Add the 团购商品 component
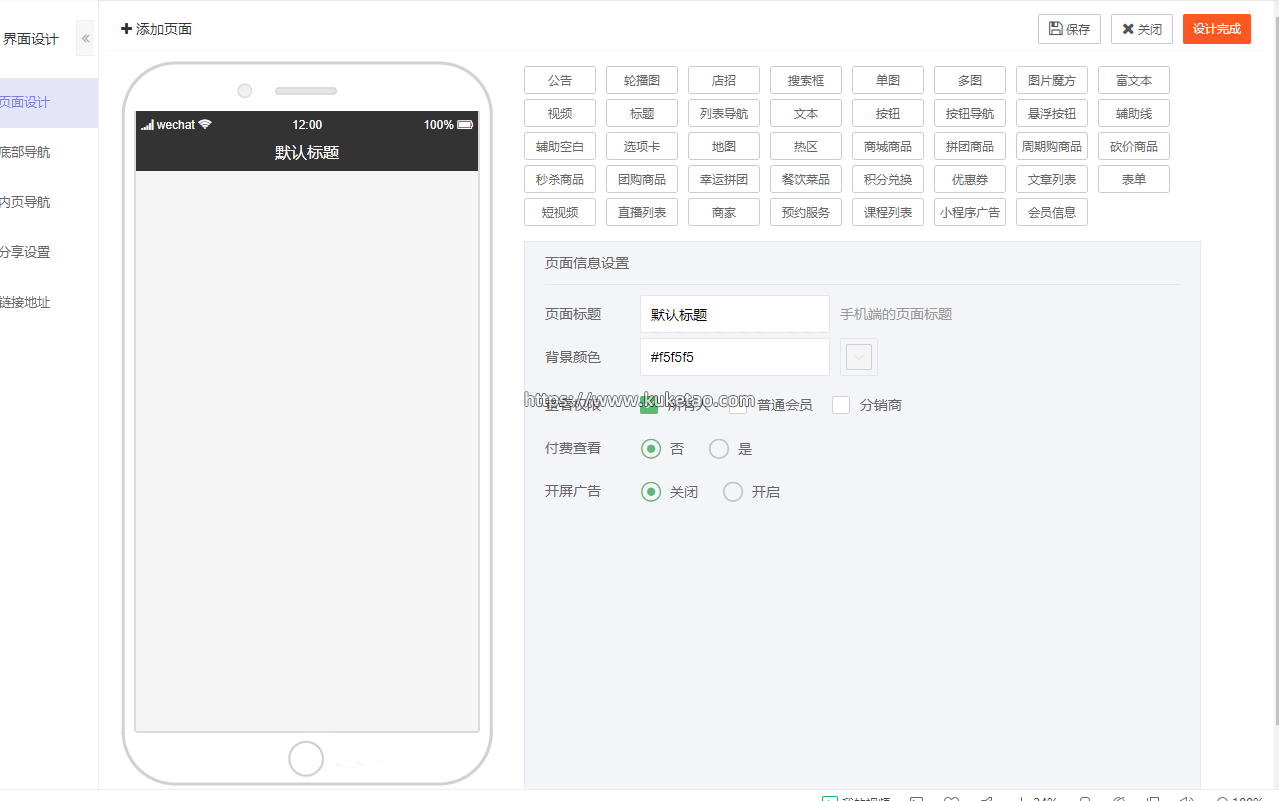Screen dimensions: 1279x801 click(642, 179)
